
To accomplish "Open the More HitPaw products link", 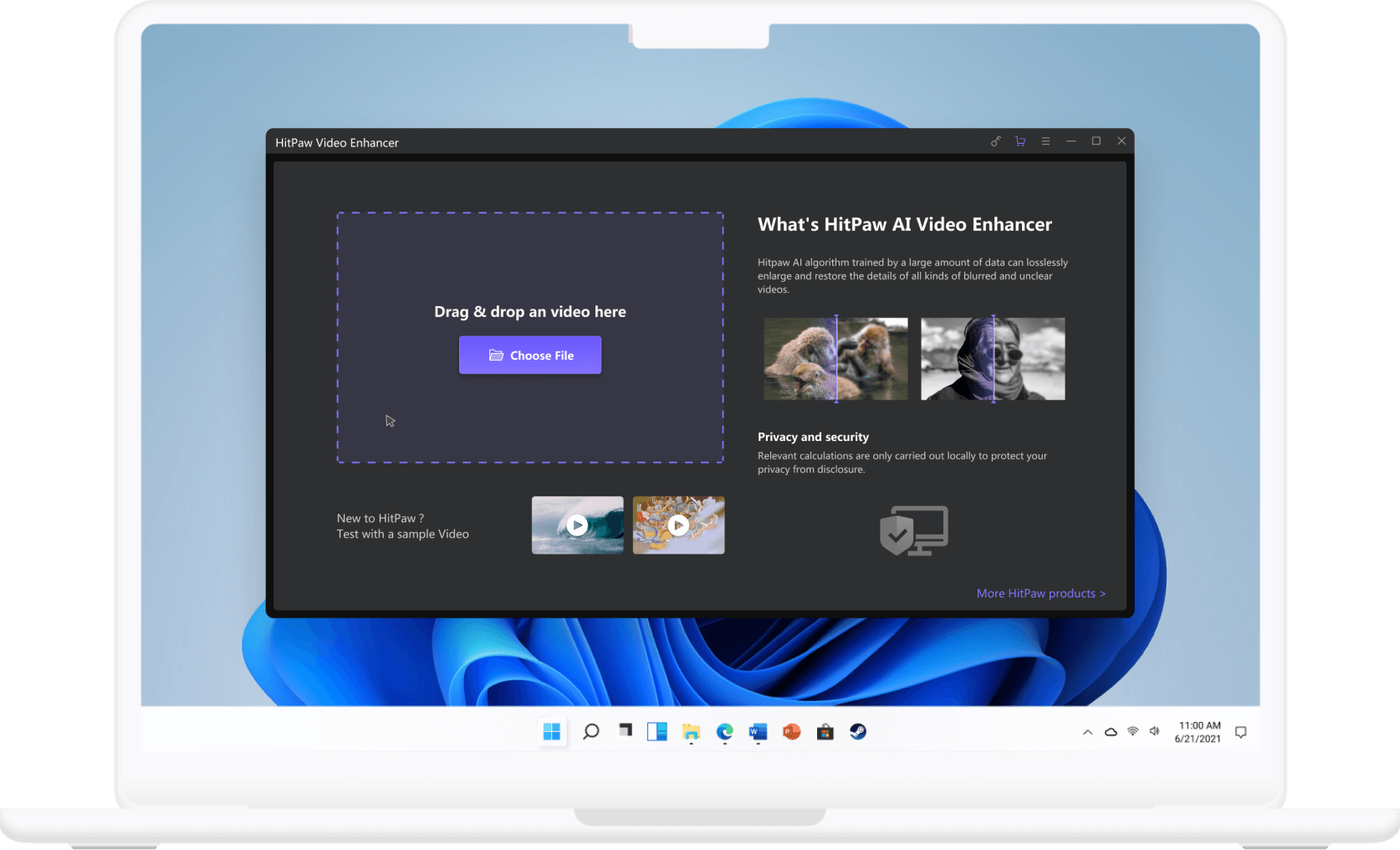I will [1040, 593].
